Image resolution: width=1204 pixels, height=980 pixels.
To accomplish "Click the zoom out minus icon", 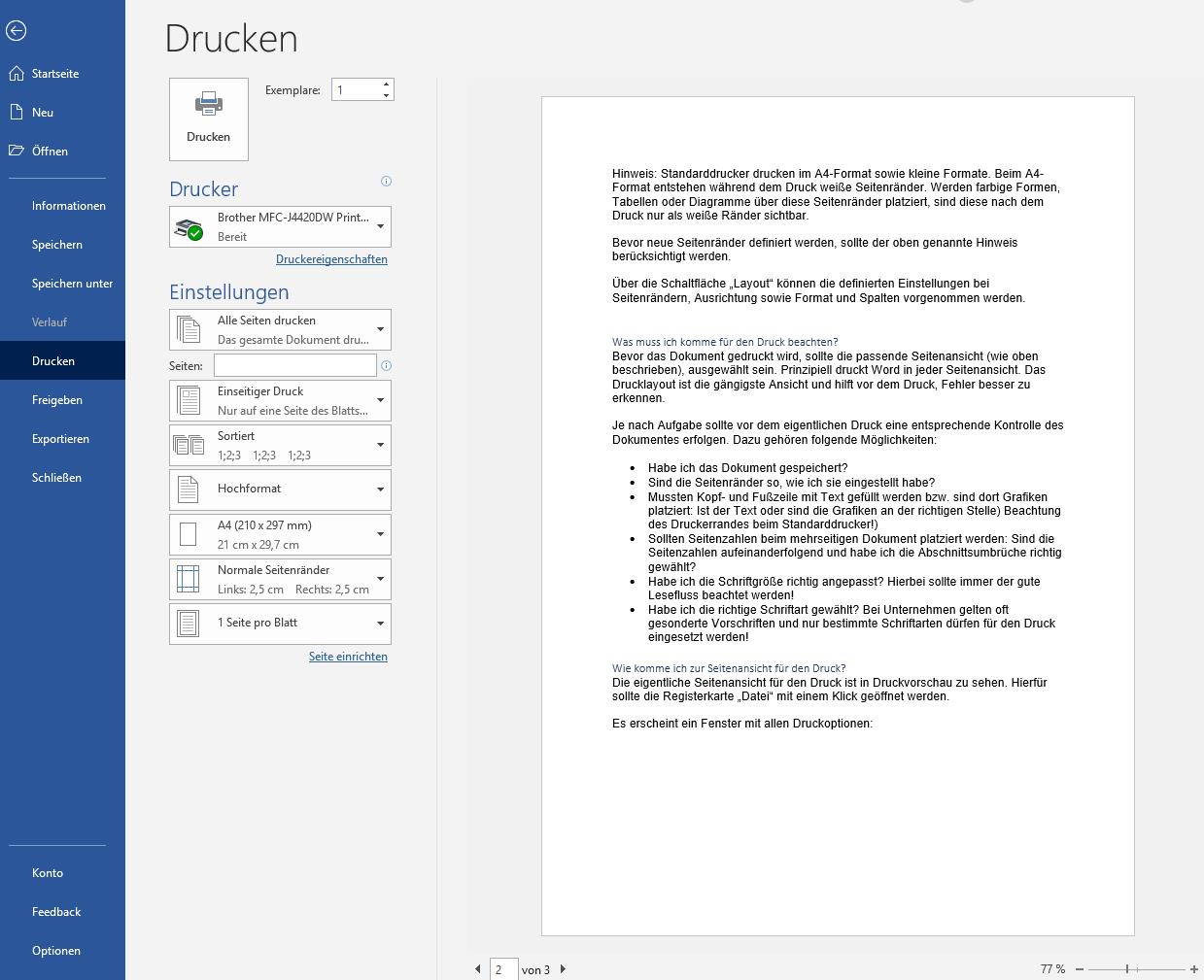I will click(1080, 969).
